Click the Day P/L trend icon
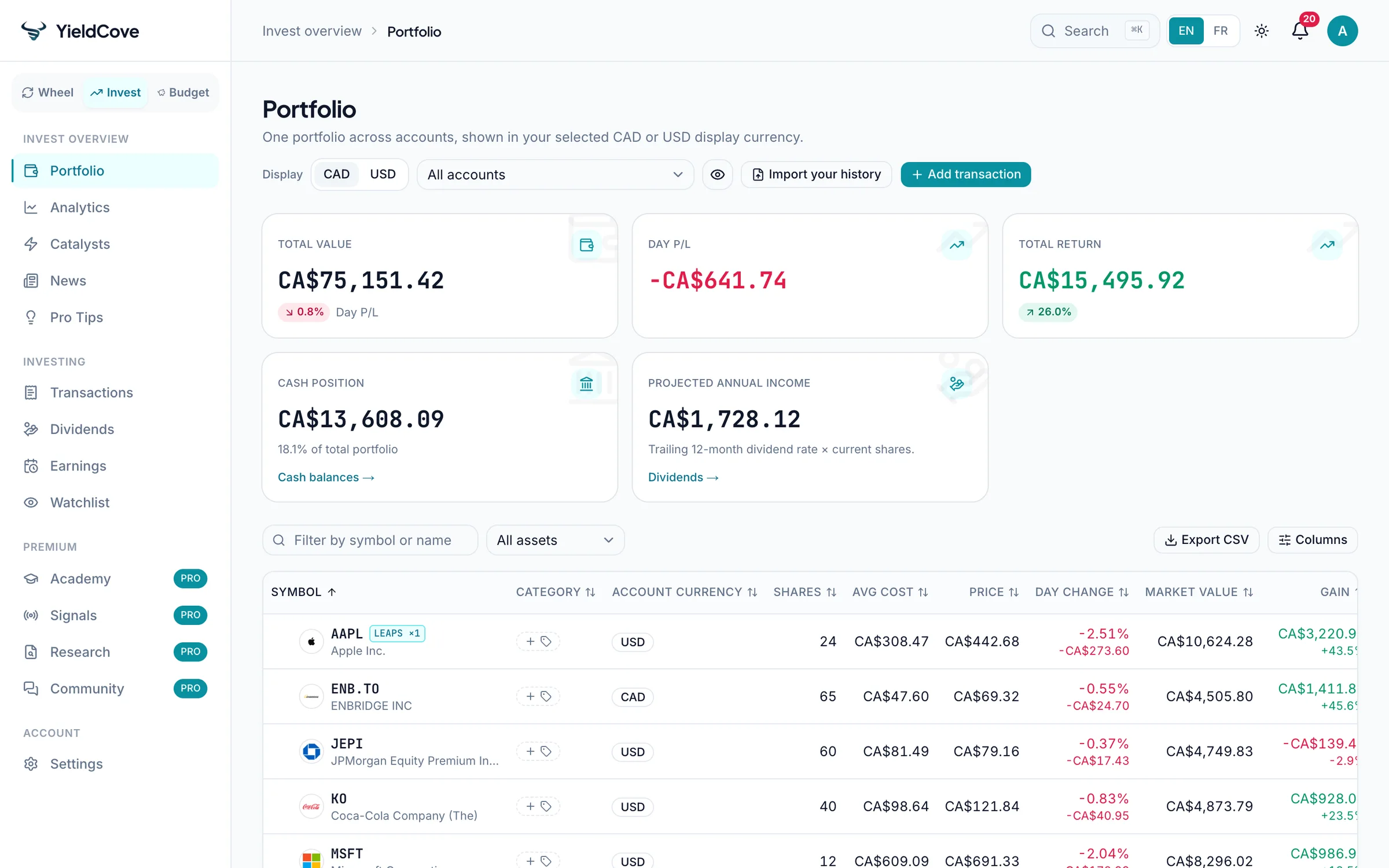The height and width of the screenshot is (868, 1389). coord(957,245)
